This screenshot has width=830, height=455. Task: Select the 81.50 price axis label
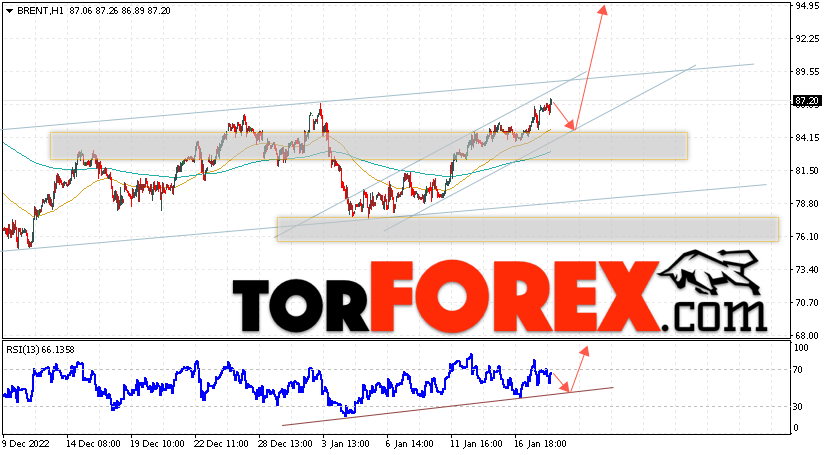point(807,170)
